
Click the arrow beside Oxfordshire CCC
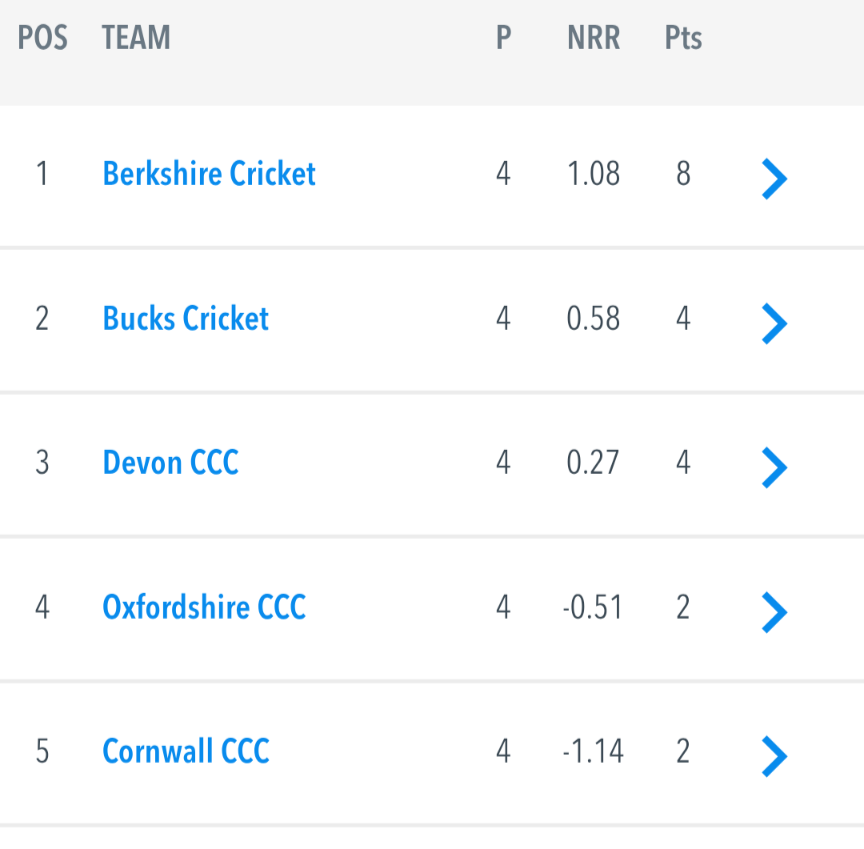774,612
